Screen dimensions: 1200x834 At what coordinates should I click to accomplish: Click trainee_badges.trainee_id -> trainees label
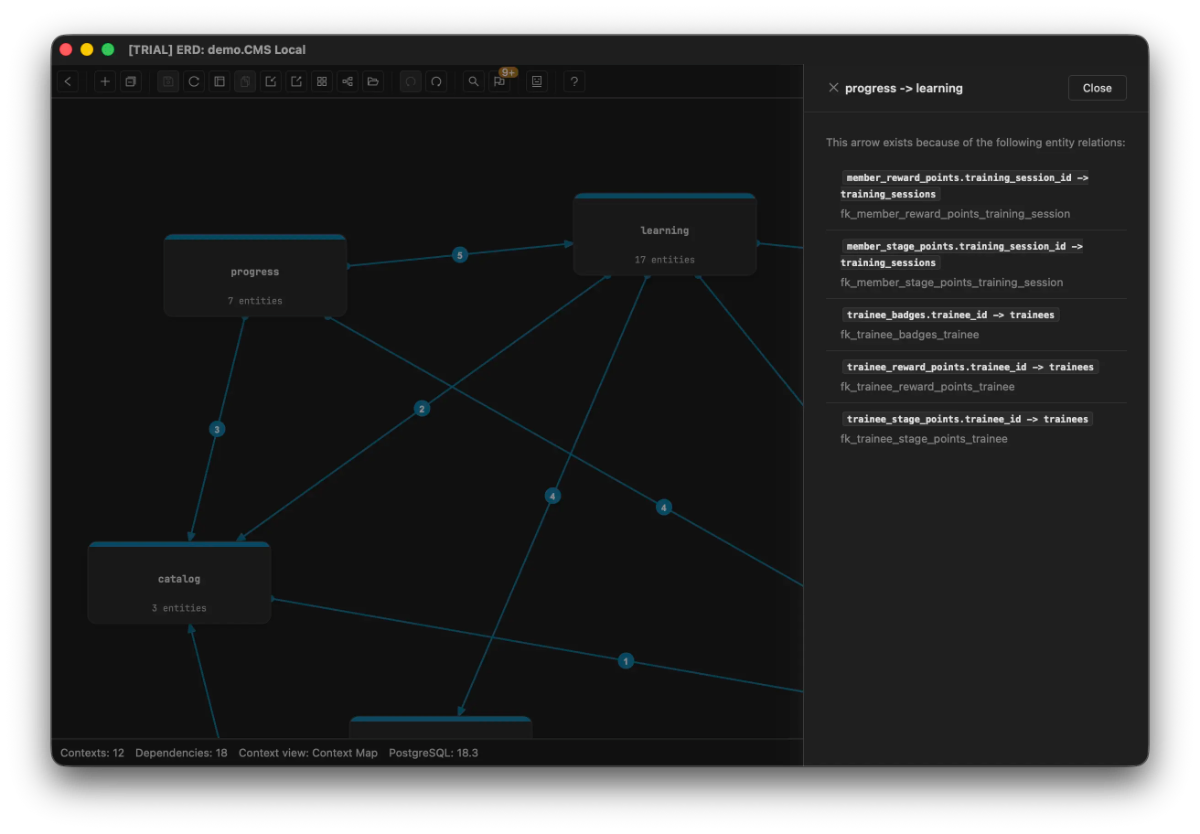coord(950,315)
